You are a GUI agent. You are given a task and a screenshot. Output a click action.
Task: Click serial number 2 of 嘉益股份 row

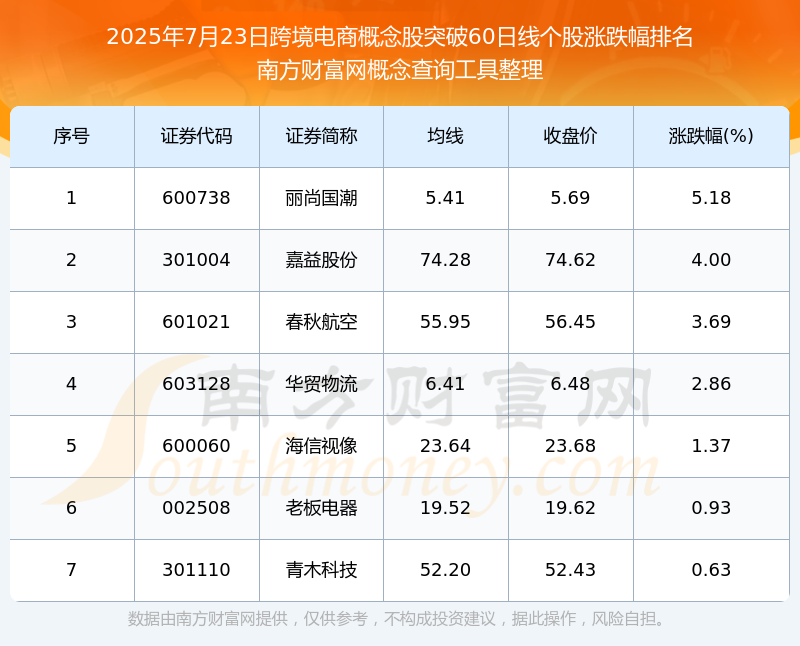[71, 260]
